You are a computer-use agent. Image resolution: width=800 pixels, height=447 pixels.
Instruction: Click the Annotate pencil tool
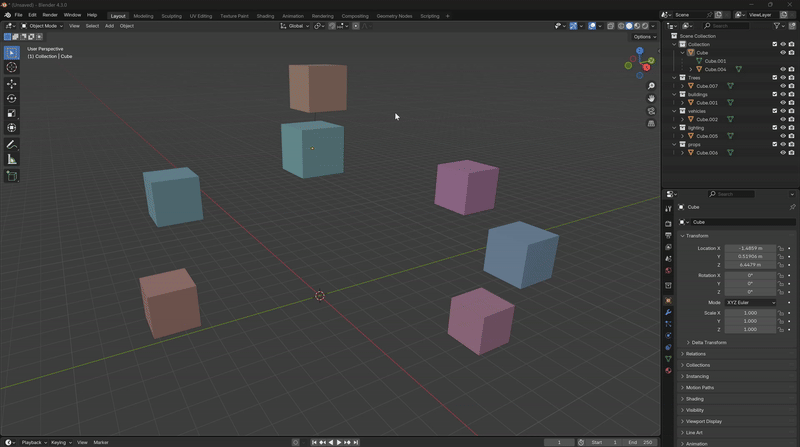12,144
